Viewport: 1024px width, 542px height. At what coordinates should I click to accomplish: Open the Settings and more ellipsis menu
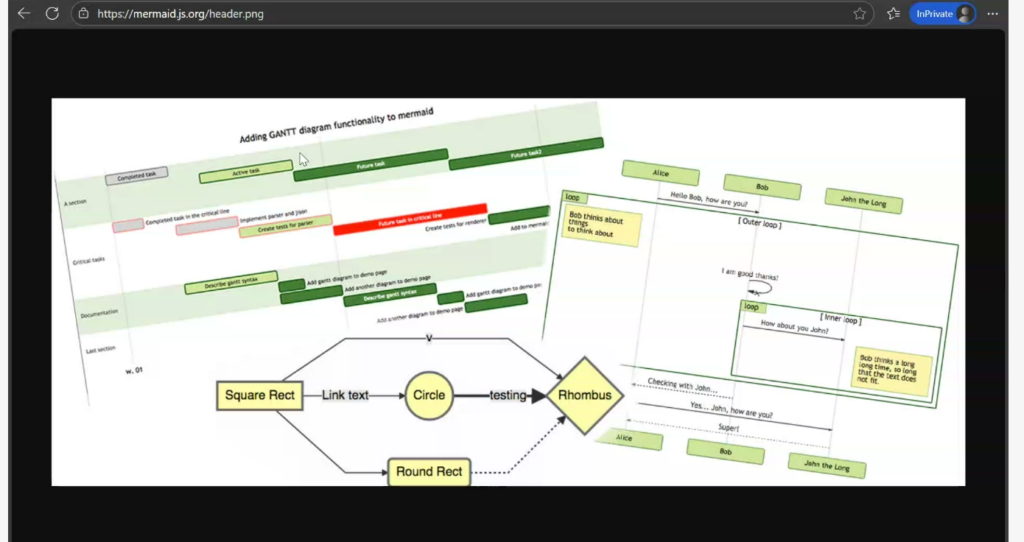coord(992,14)
